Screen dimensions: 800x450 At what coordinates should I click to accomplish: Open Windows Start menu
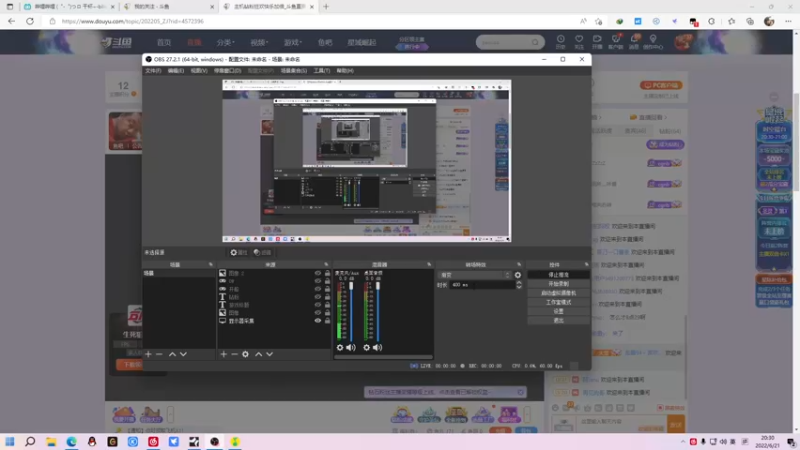[10, 441]
